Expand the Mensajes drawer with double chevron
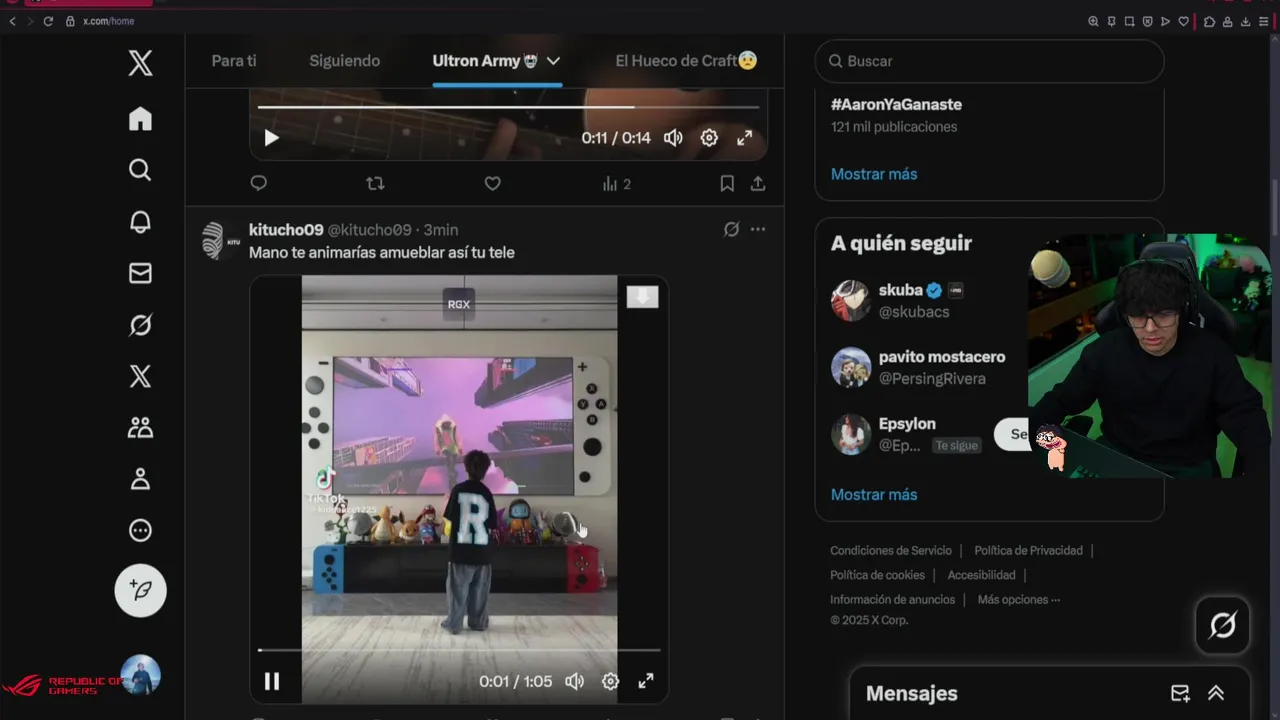 [1216, 693]
